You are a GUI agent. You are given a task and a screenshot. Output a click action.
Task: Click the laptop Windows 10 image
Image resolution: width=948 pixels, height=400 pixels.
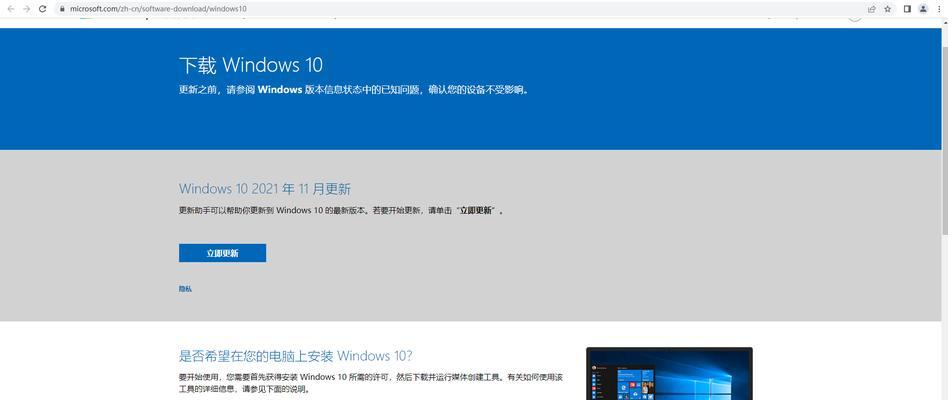[x=669, y=373]
